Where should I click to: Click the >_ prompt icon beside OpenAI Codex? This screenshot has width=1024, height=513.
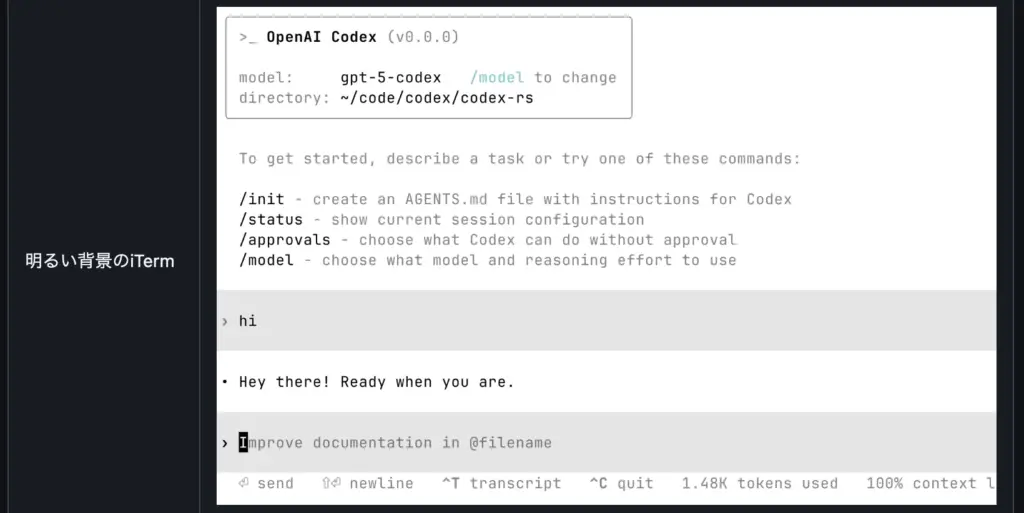pos(249,37)
